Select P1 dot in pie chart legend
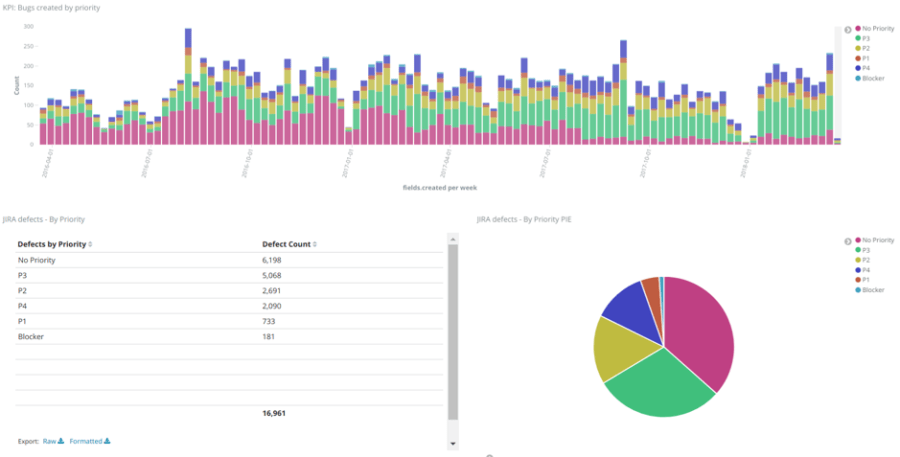 pos(857,280)
